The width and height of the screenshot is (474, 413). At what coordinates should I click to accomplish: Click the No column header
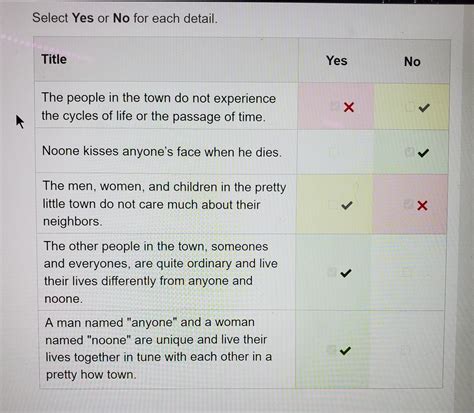(x=412, y=62)
